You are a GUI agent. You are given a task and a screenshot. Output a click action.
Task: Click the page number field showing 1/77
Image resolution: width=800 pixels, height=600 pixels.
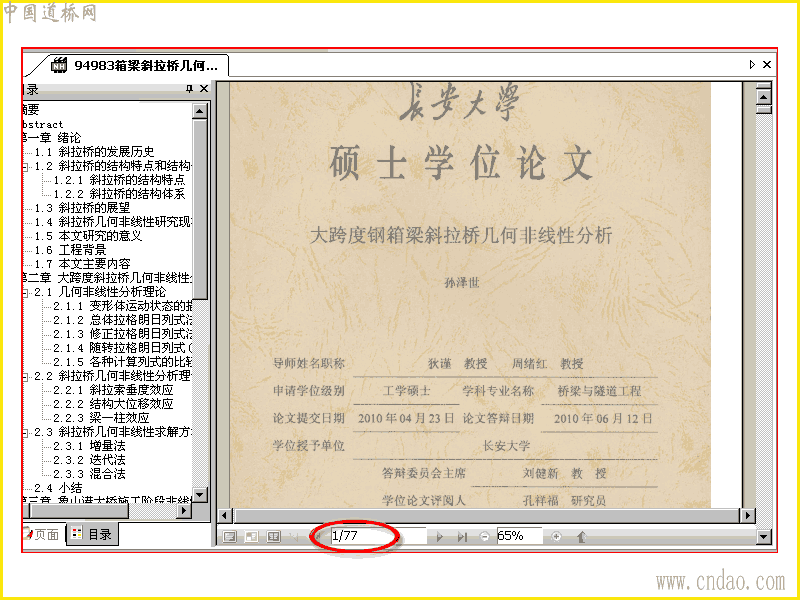tap(378, 536)
